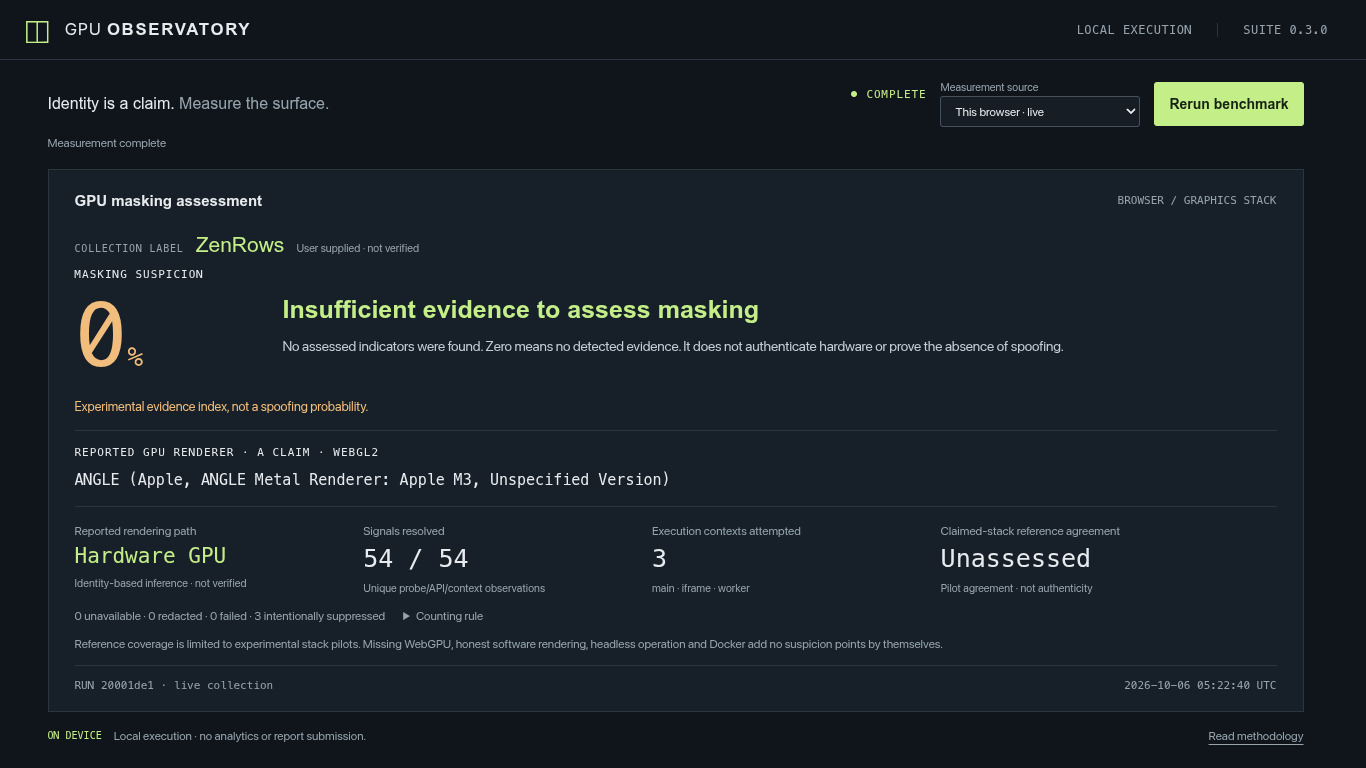Click the Reference coverage is limited disclaimer text

tap(508, 645)
